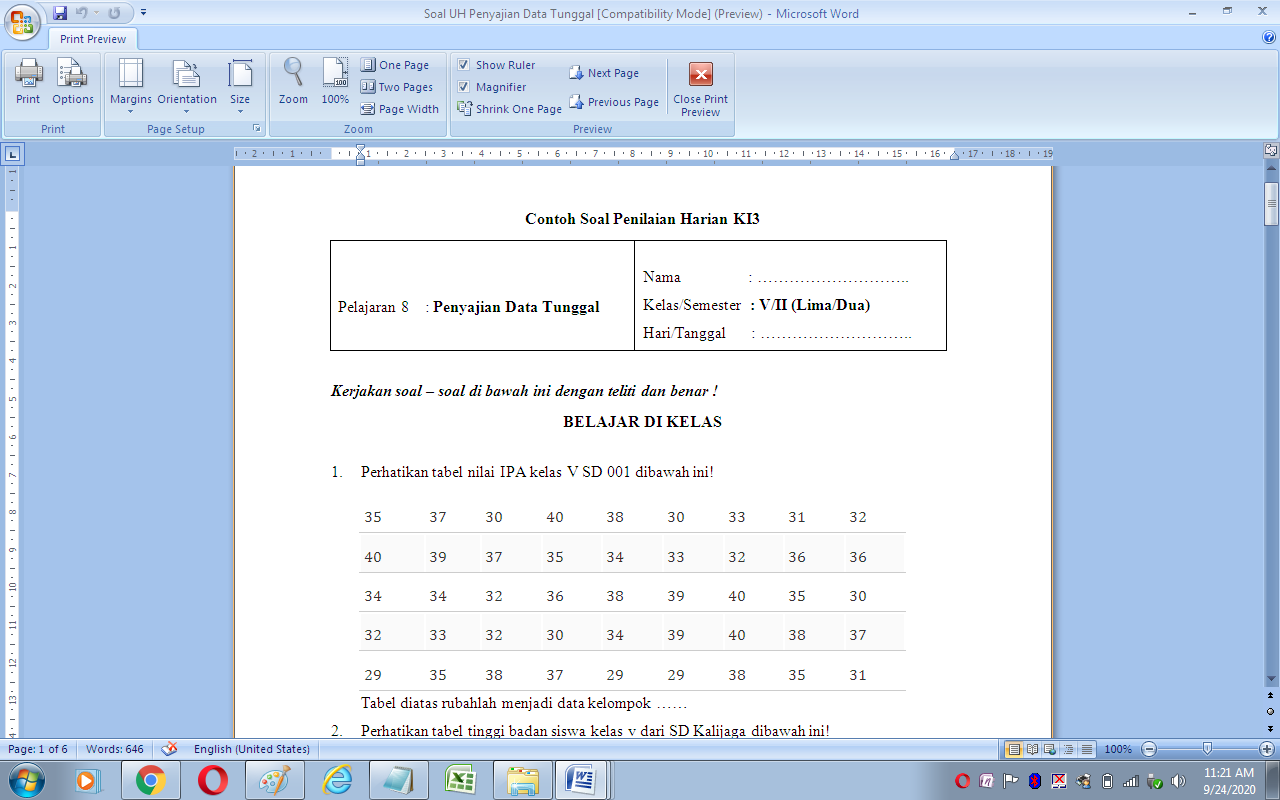Click Shrink One Page
1280x800 pixels.
(x=510, y=109)
